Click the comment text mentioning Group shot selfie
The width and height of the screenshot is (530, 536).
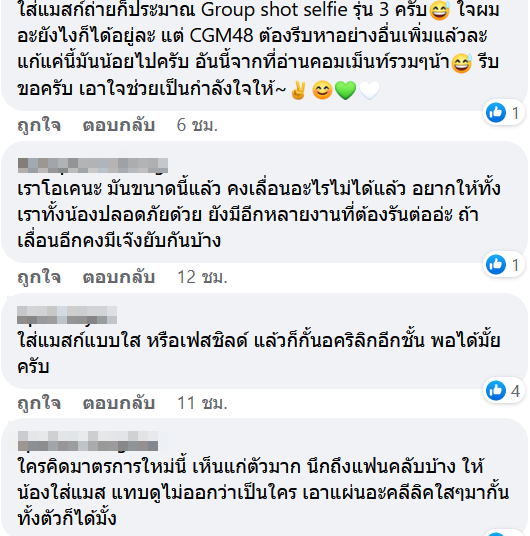(x=259, y=49)
